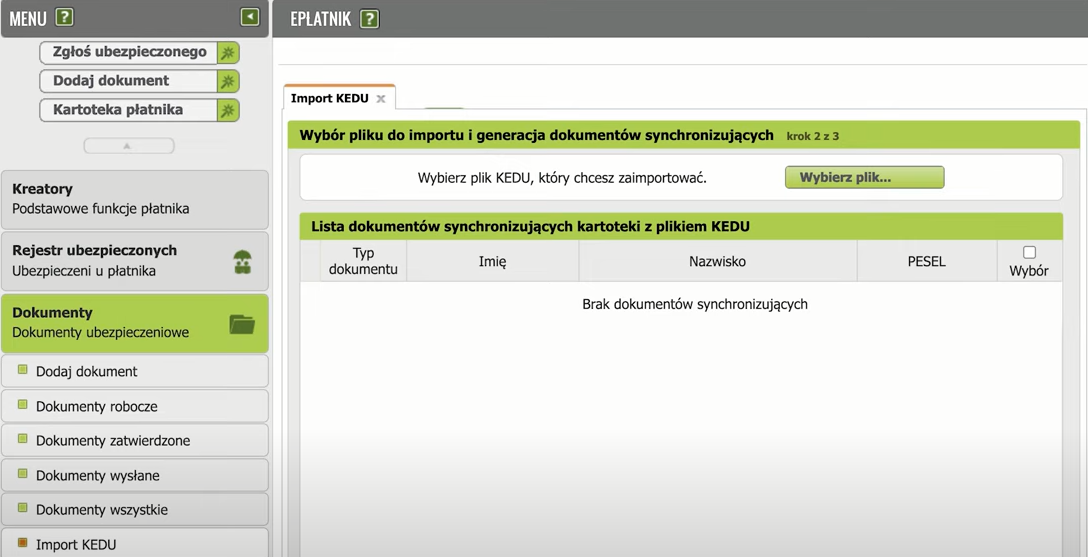
Task: Click green square icon next to Dokumenty wysłane
Action: click(x=22, y=474)
